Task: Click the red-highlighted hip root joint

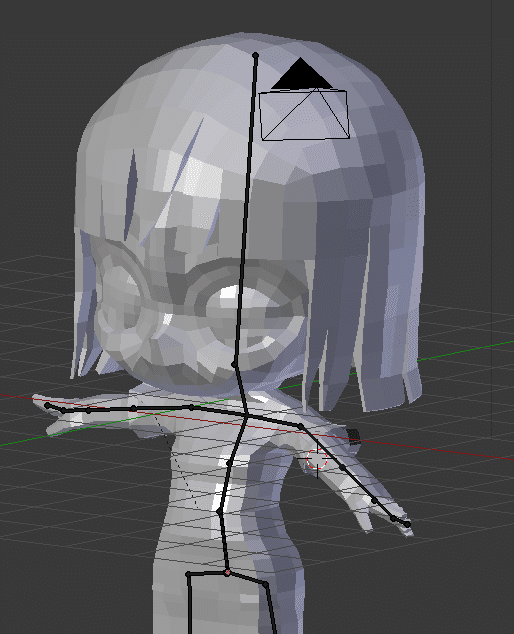Action: pos(227,573)
